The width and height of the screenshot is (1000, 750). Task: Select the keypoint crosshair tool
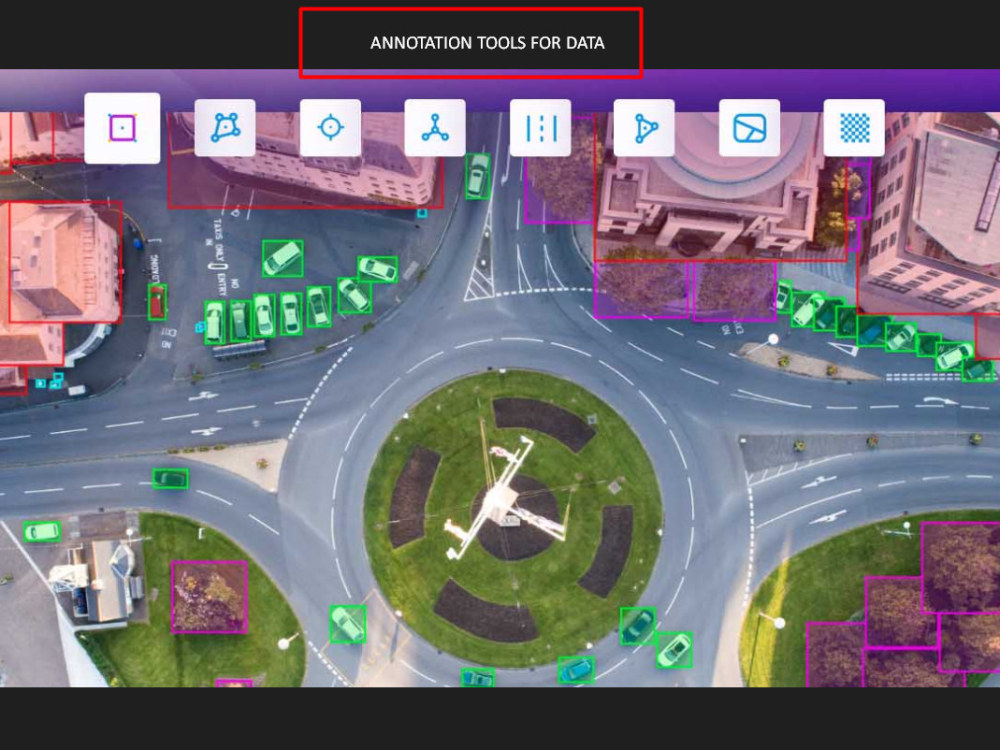[330, 128]
